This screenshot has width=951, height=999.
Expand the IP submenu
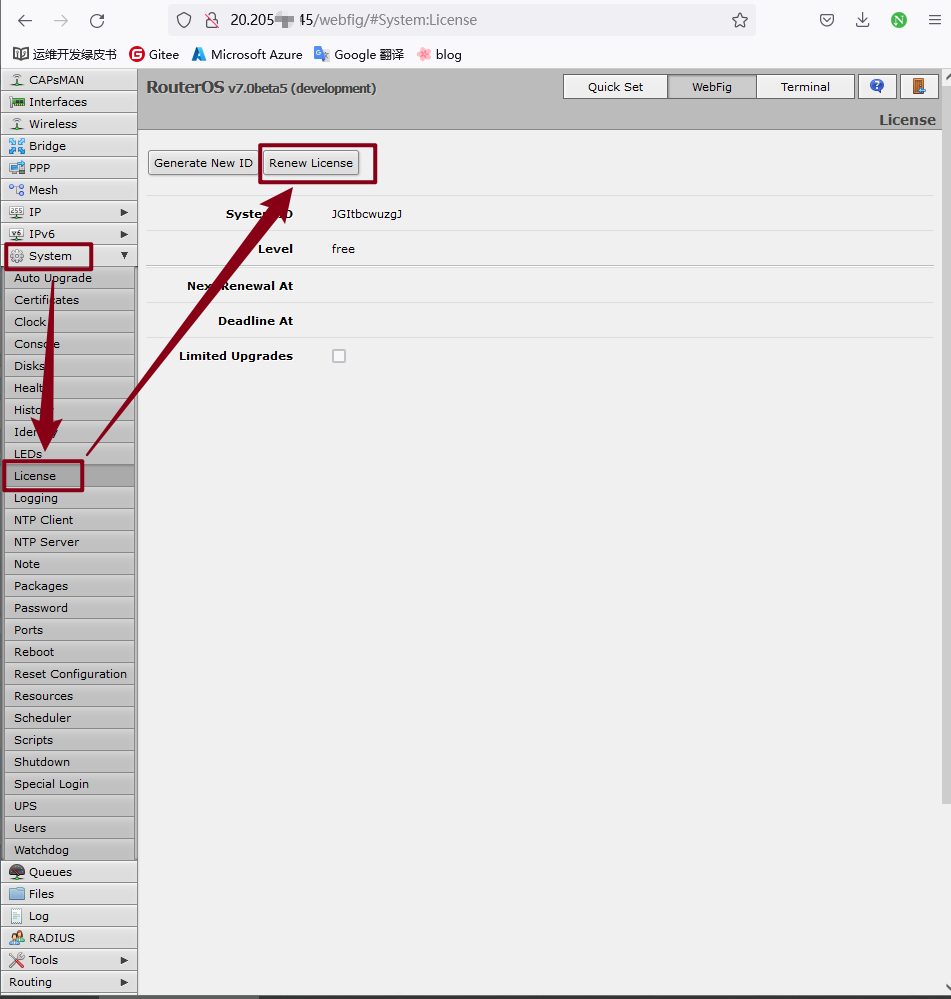coord(124,212)
